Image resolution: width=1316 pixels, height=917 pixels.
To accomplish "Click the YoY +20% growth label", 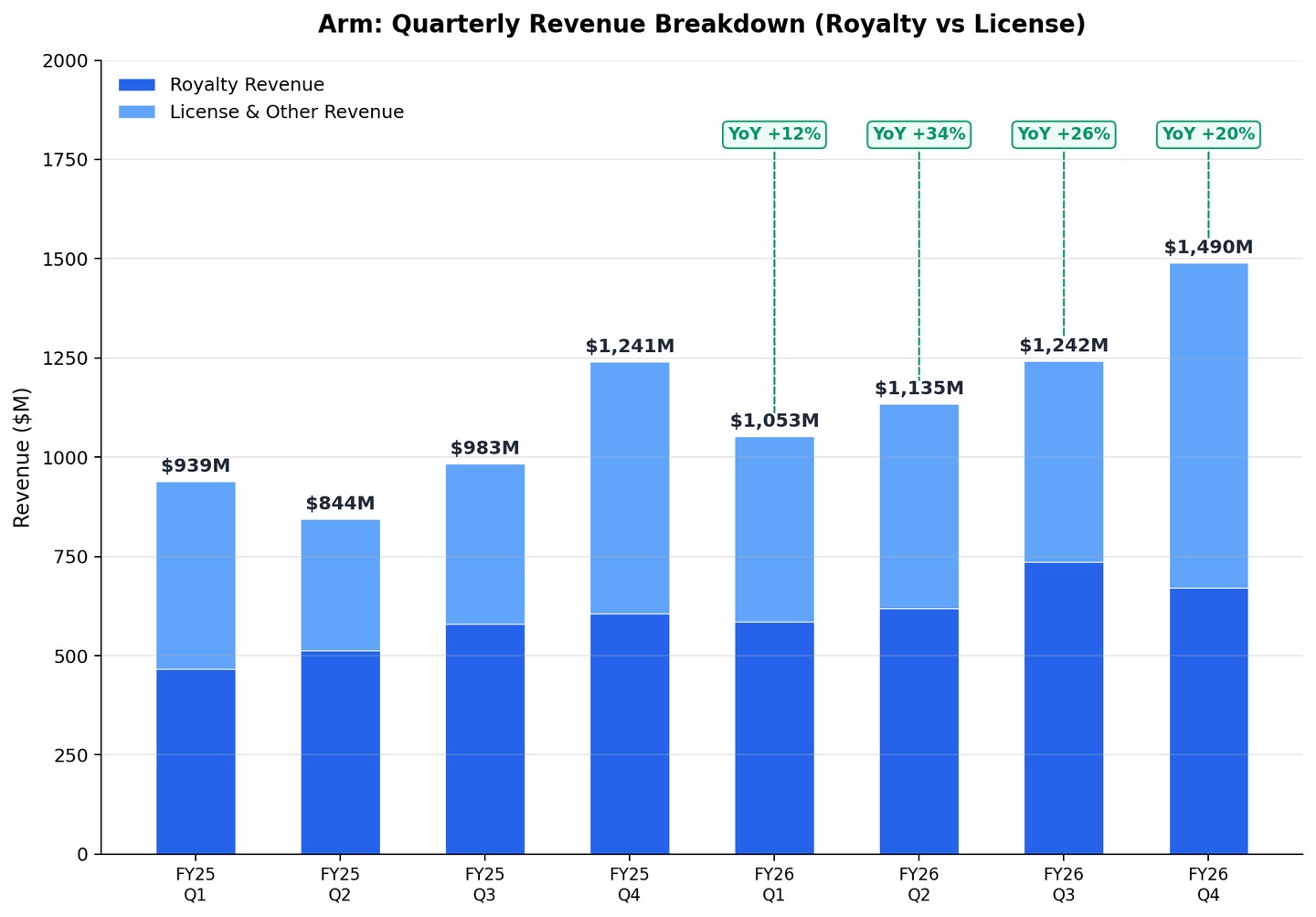I will 1208,134.
